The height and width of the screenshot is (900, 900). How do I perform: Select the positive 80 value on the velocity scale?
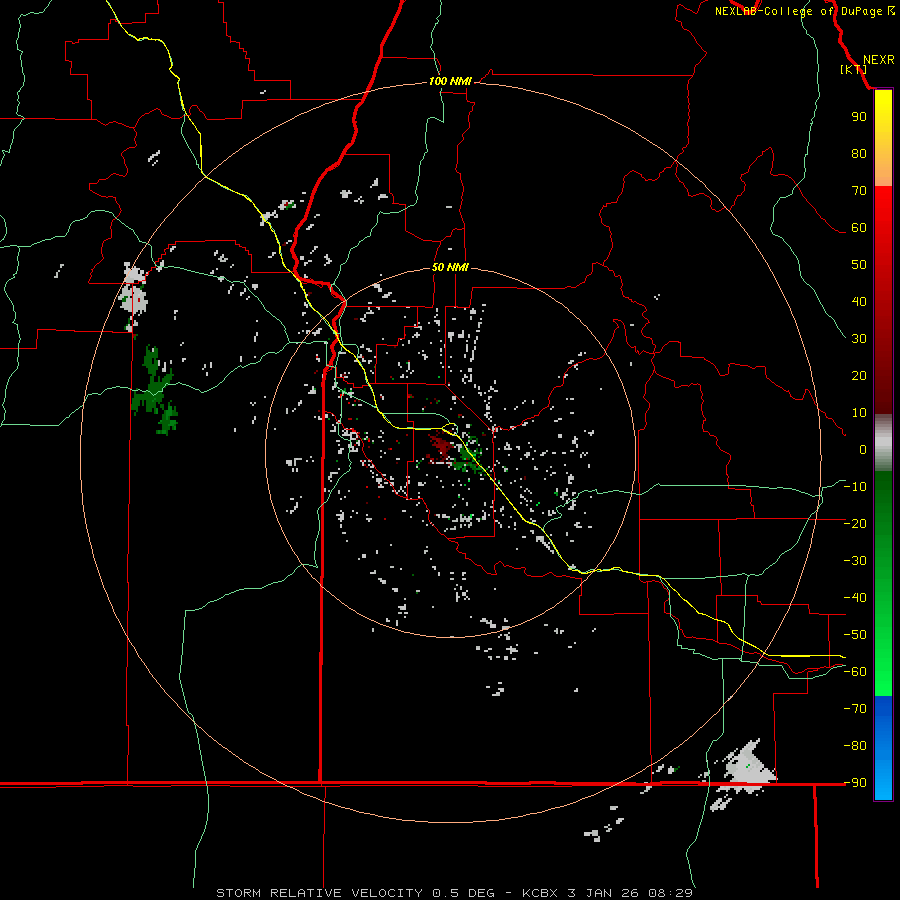[859, 154]
